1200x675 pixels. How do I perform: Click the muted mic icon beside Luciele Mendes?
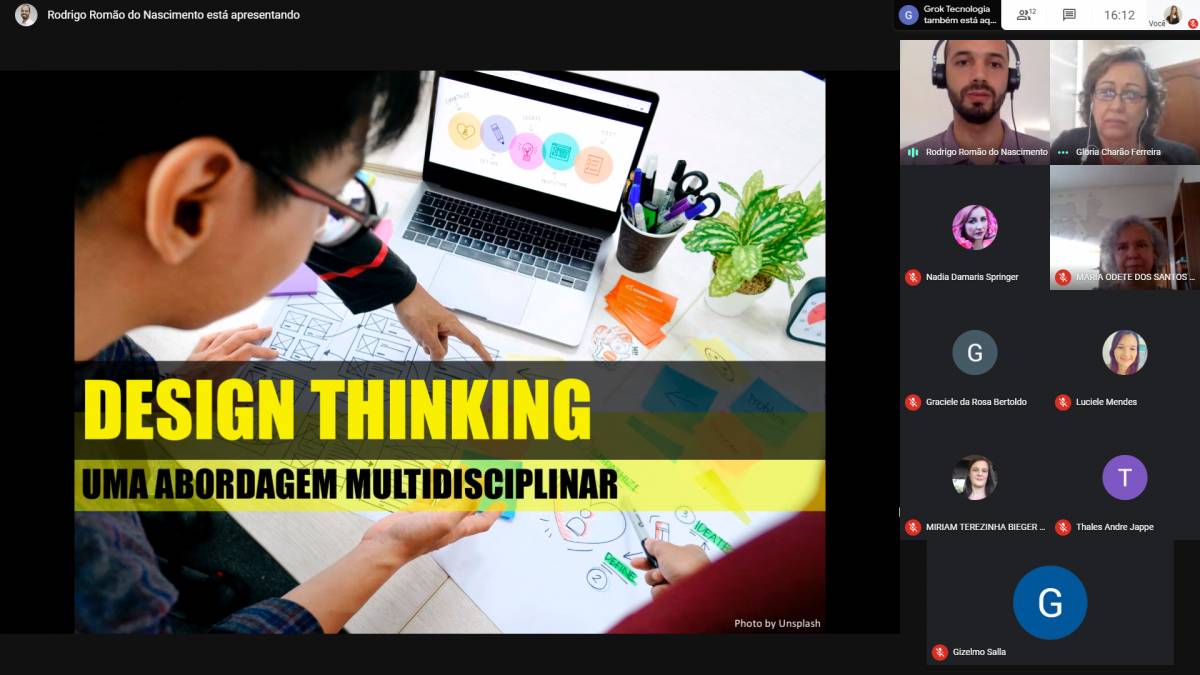[x=1063, y=402]
